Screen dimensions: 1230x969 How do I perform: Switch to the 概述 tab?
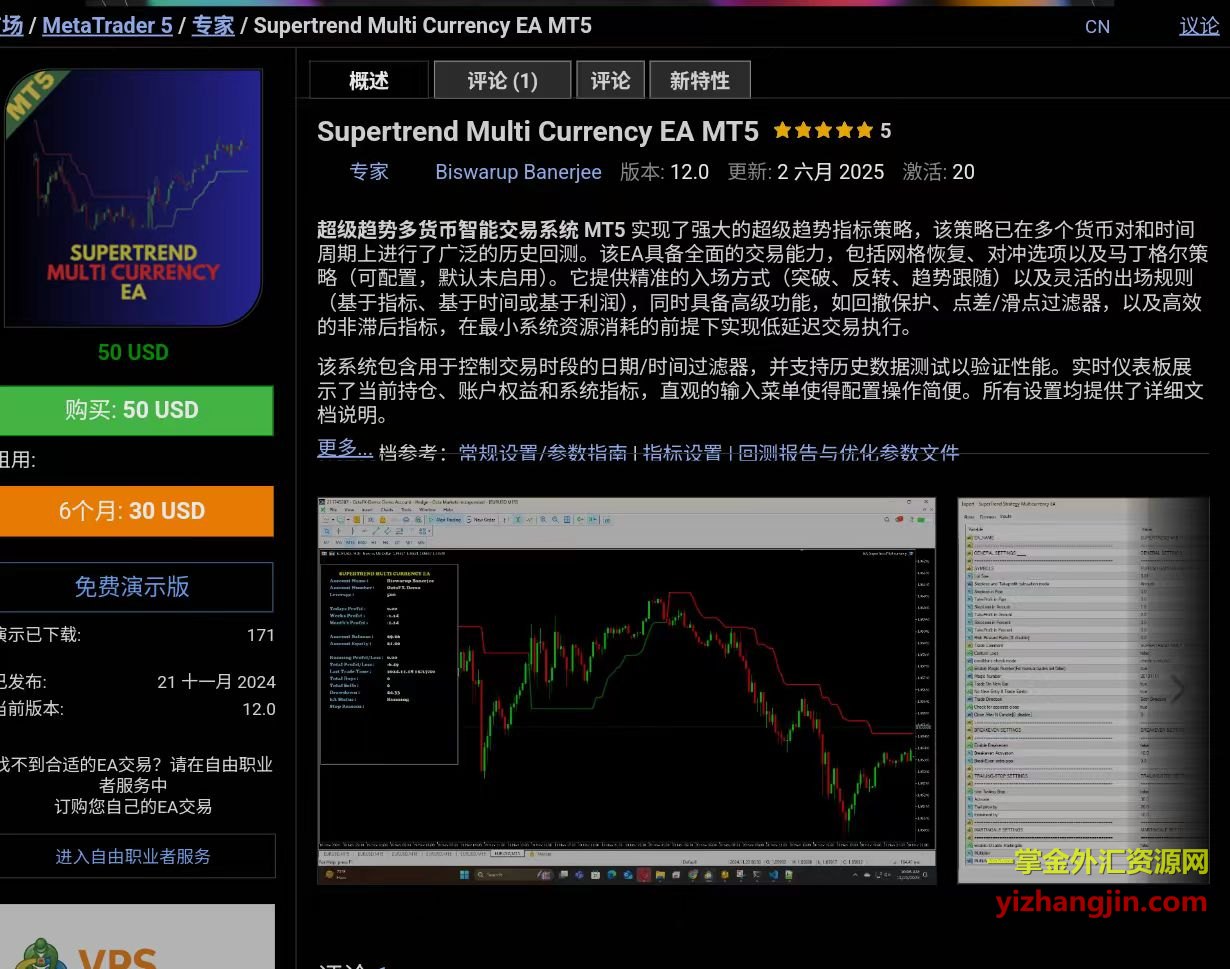(369, 80)
